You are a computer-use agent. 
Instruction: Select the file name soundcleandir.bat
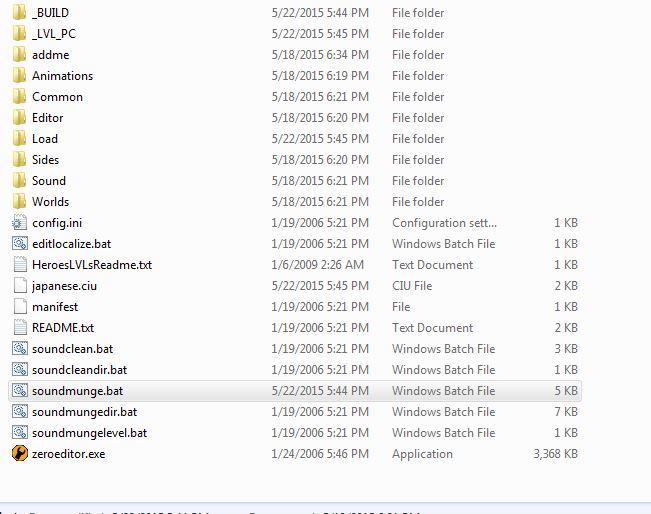[80, 370]
